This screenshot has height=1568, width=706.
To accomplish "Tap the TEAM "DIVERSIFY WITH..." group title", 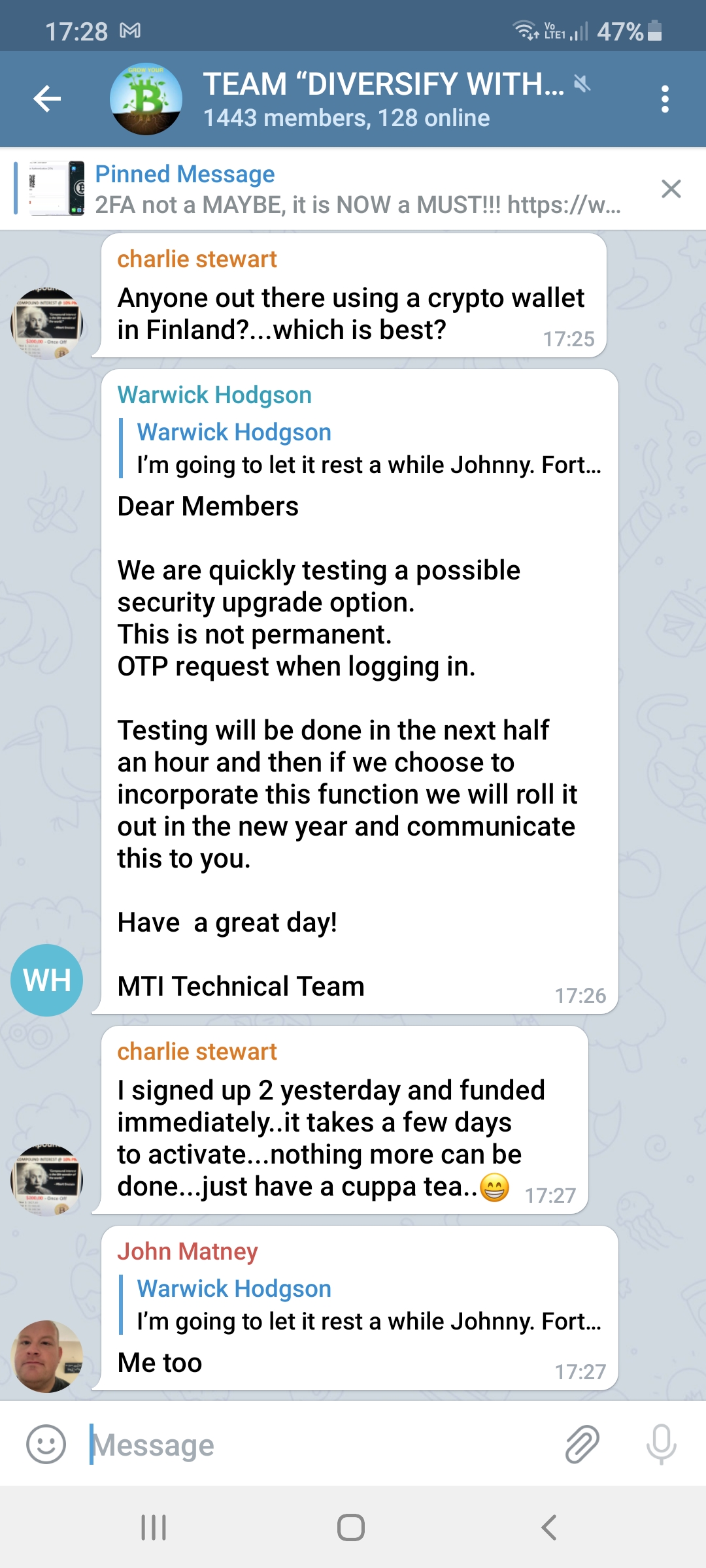I will point(383,85).
